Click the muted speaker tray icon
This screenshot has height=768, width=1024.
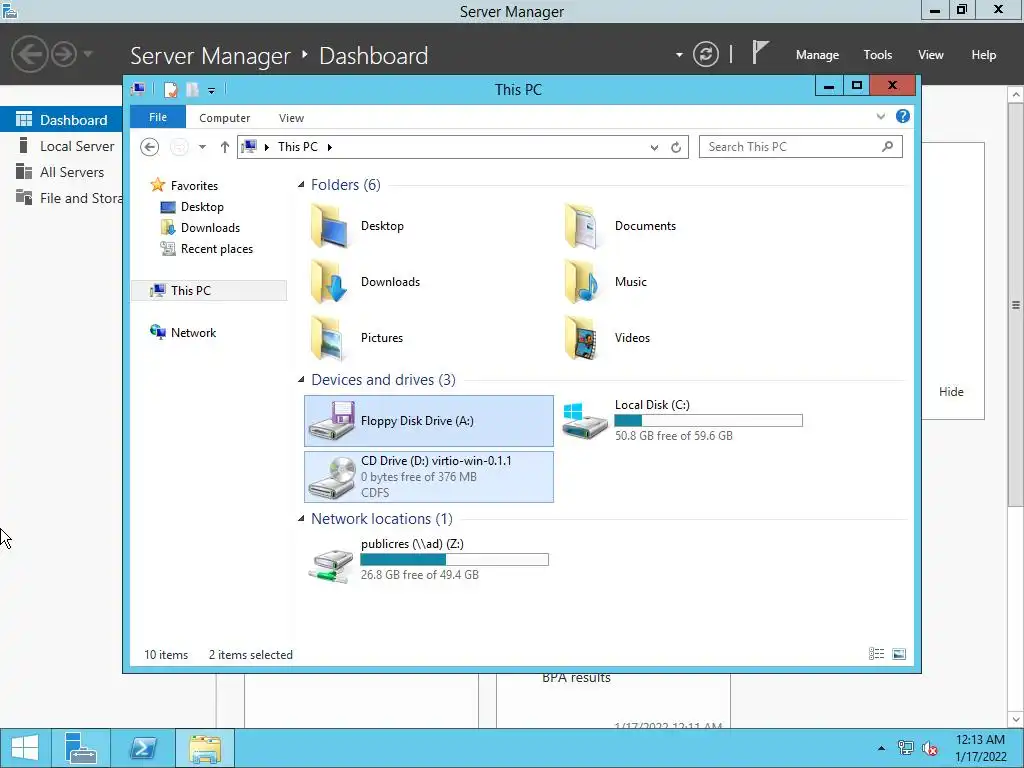coord(929,748)
